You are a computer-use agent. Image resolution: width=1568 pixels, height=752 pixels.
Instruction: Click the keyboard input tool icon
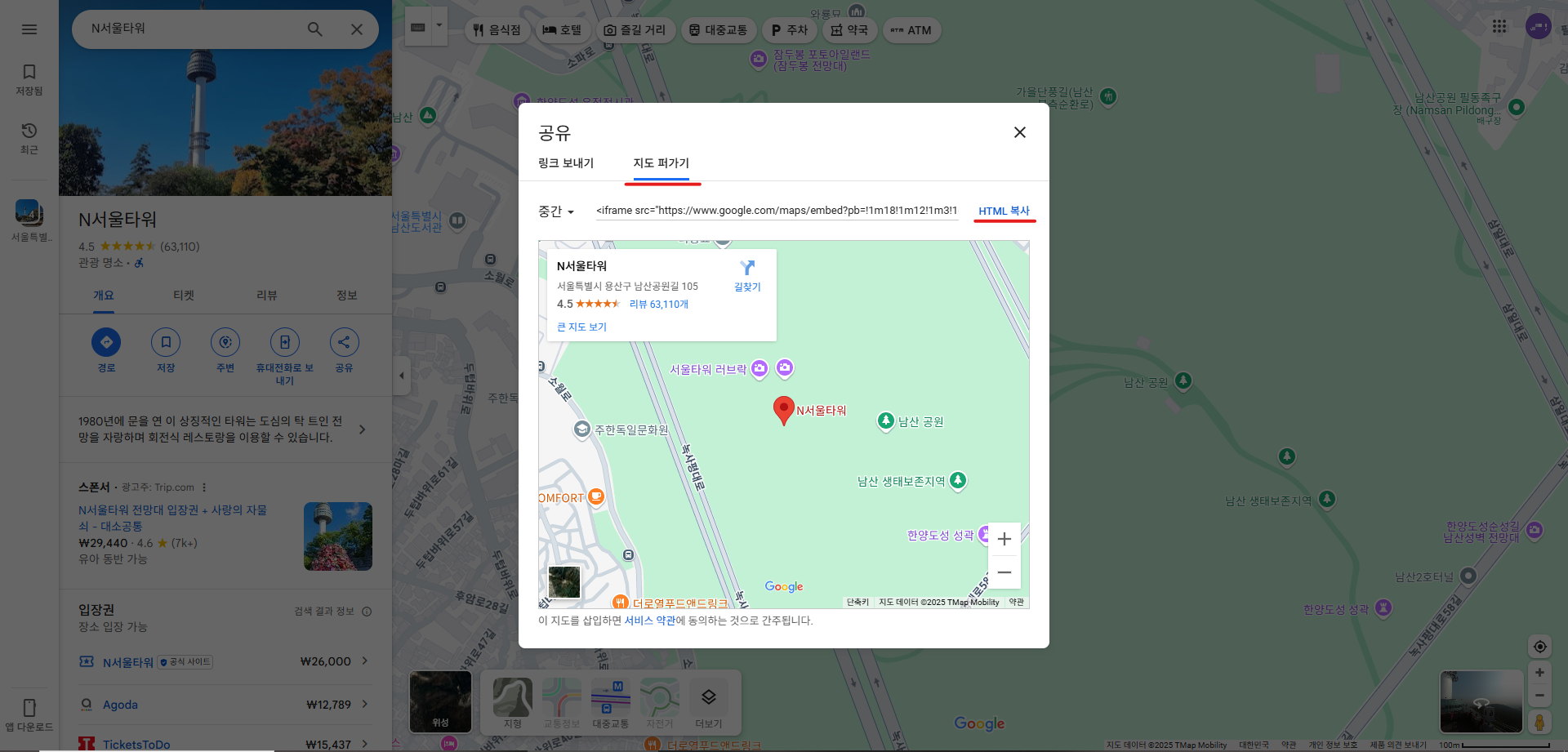pyautogui.click(x=418, y=27)
